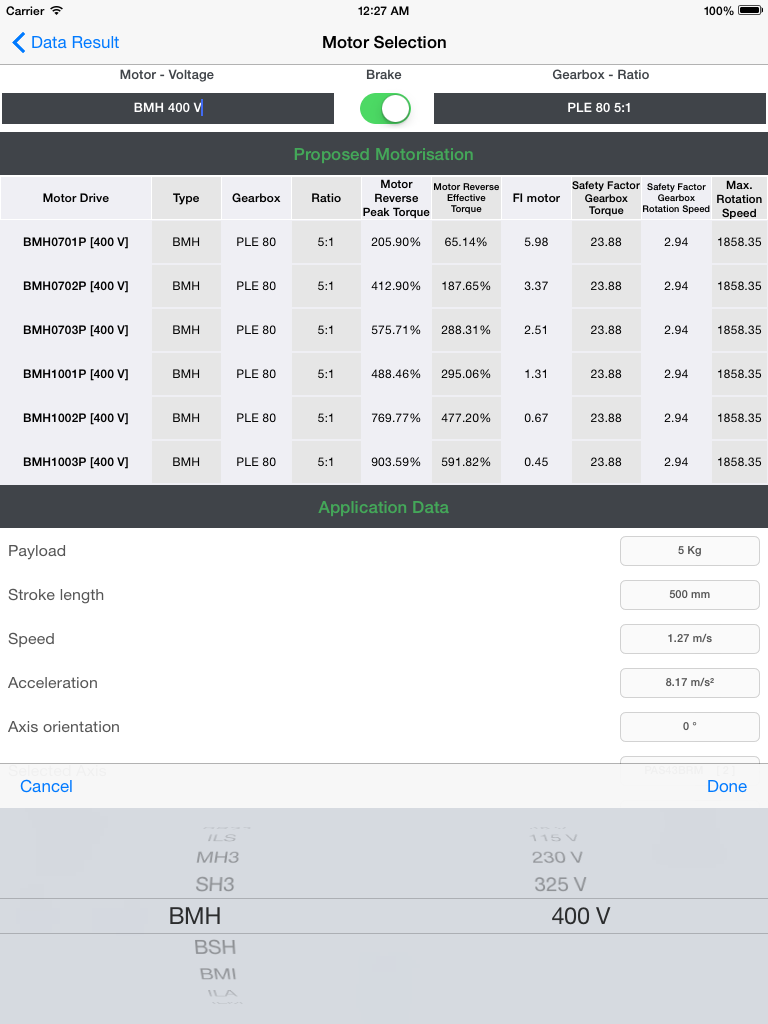Image resolution: width=768 pixels, height=1024 pixels.
Task: Click the Application Data section header
Action: pos(383,507)
